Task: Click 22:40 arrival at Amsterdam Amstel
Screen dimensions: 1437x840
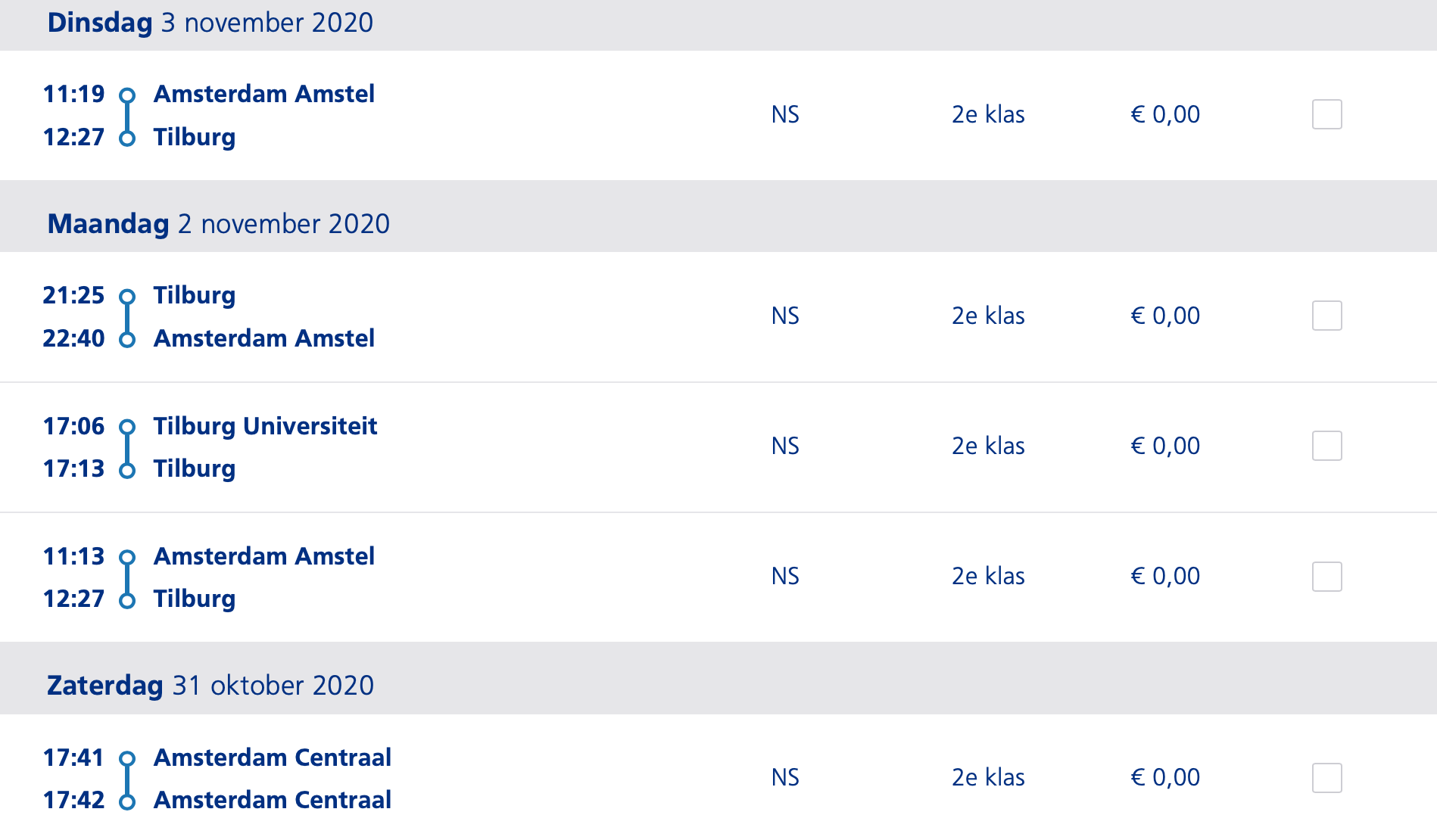Action: tap(73, 338)
